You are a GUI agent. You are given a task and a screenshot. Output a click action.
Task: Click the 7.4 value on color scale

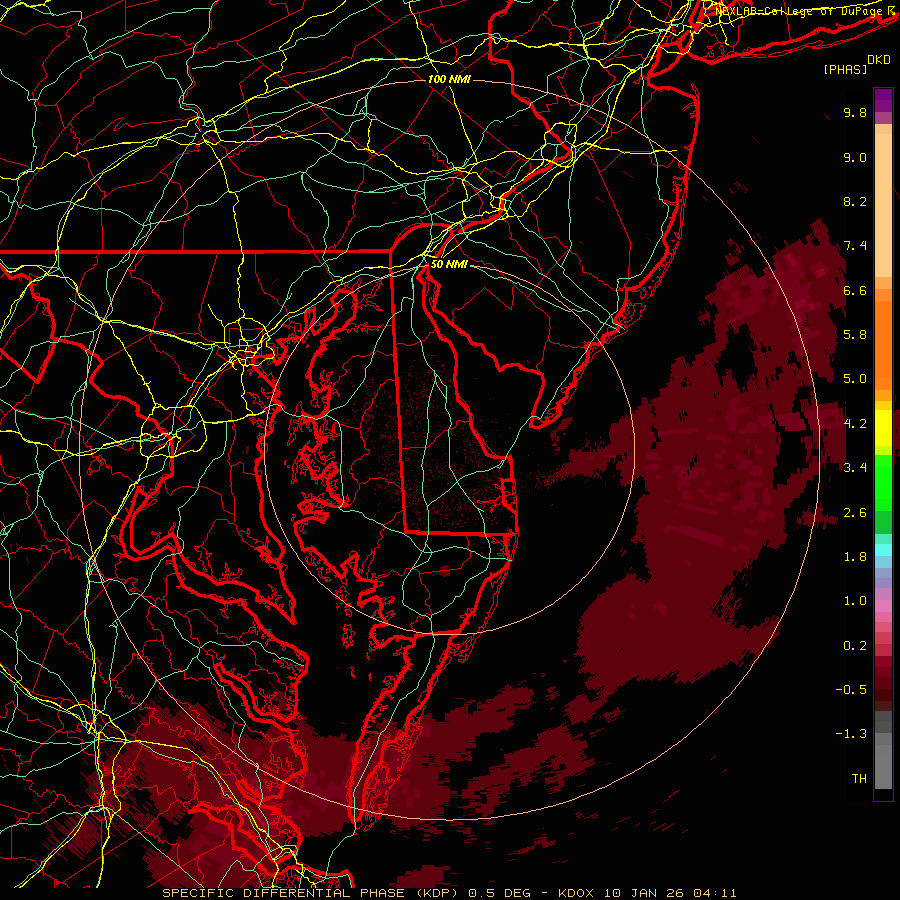855,246
